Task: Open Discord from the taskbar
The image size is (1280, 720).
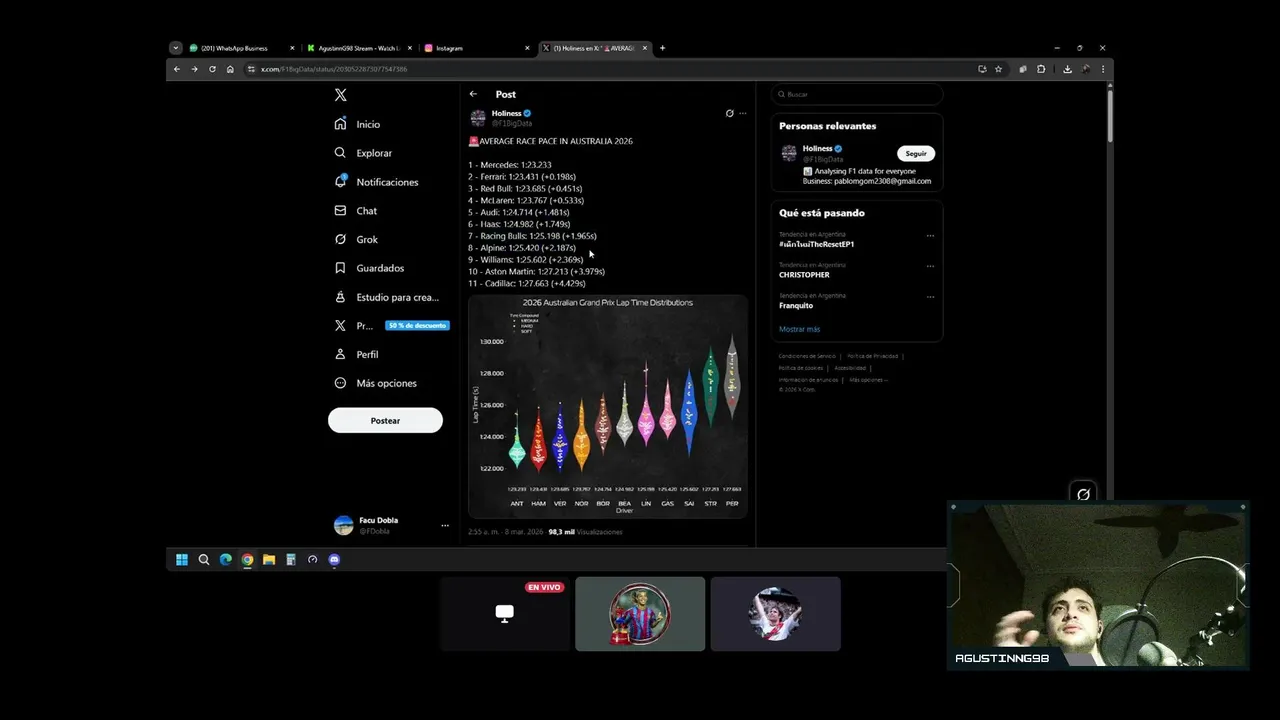Action: [334, 560]
